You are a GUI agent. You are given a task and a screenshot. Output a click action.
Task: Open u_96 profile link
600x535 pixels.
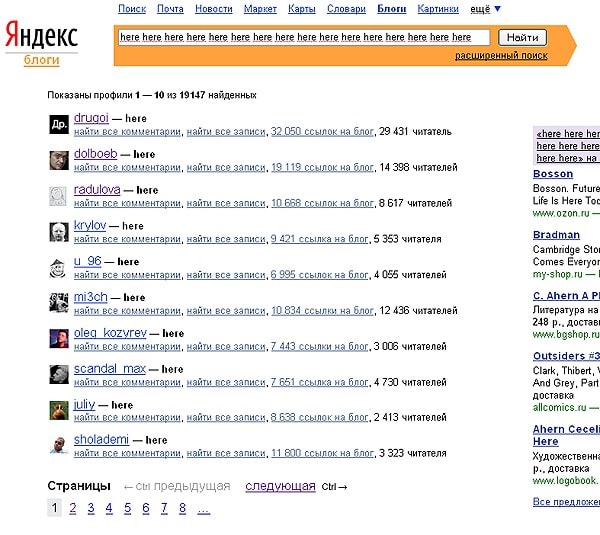coord(87,261)
